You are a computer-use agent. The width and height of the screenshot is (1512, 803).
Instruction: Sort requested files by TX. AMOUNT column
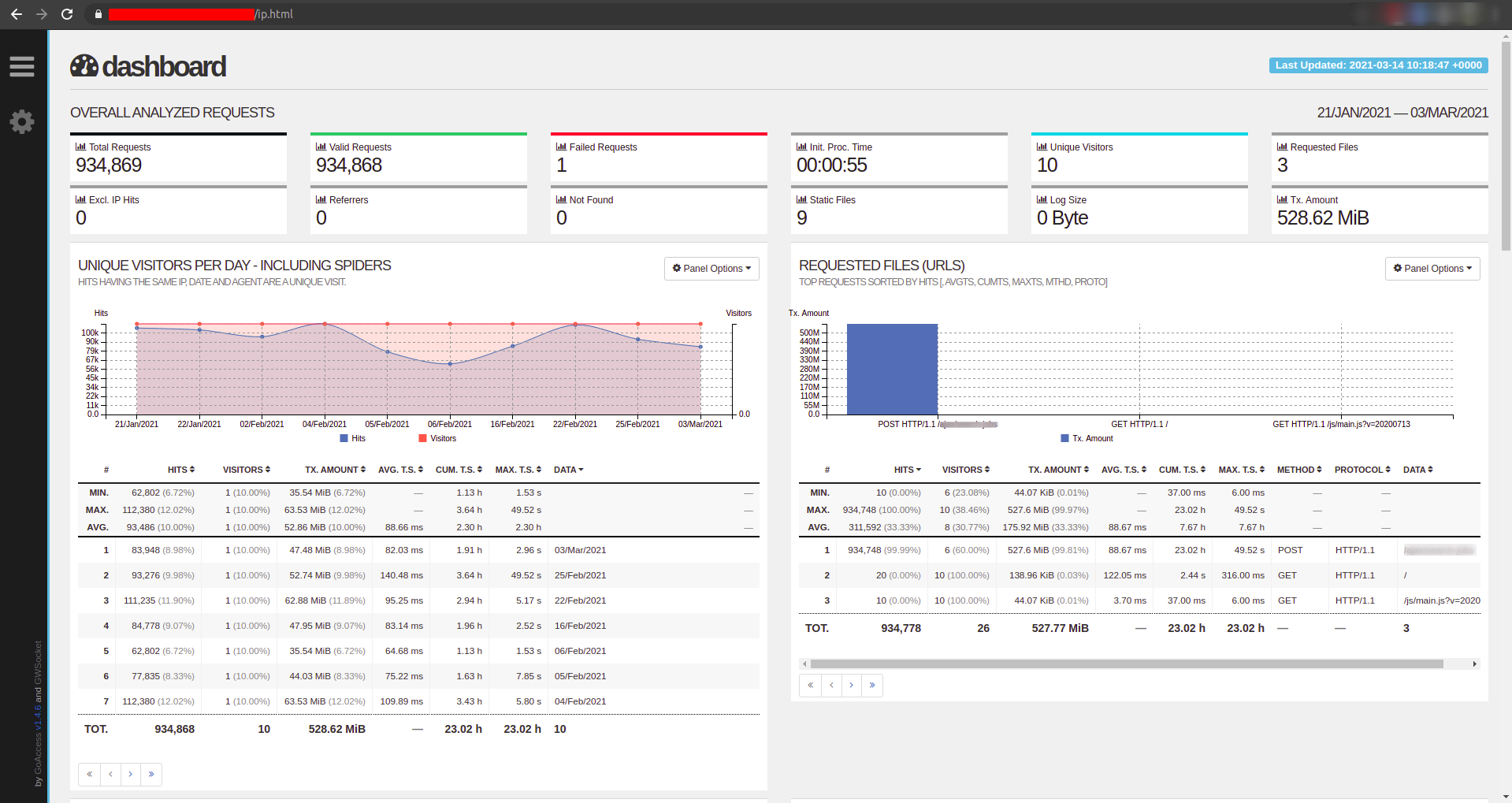coord(1059,470)
